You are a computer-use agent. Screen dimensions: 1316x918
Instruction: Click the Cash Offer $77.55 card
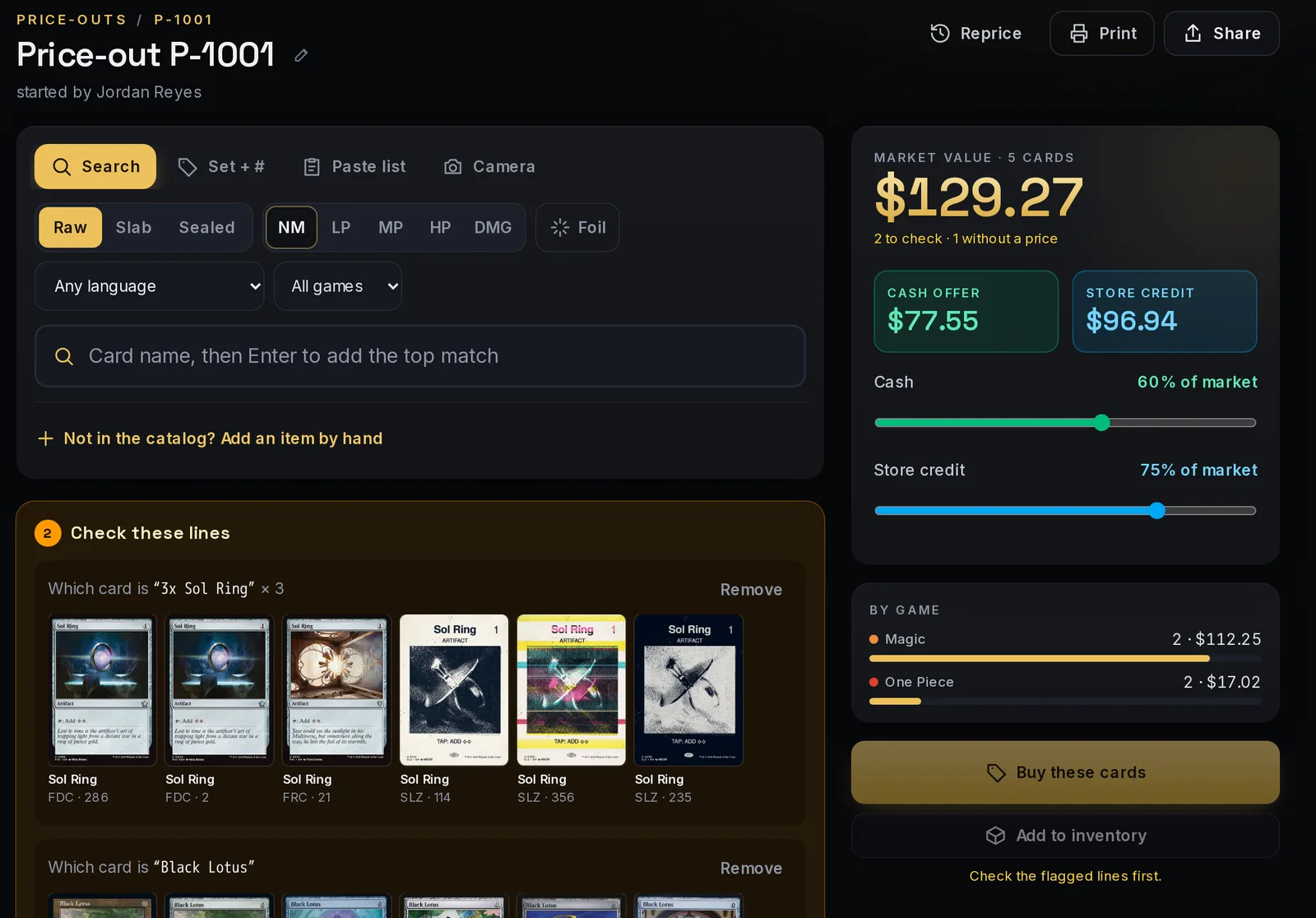(x=966, y=312)
